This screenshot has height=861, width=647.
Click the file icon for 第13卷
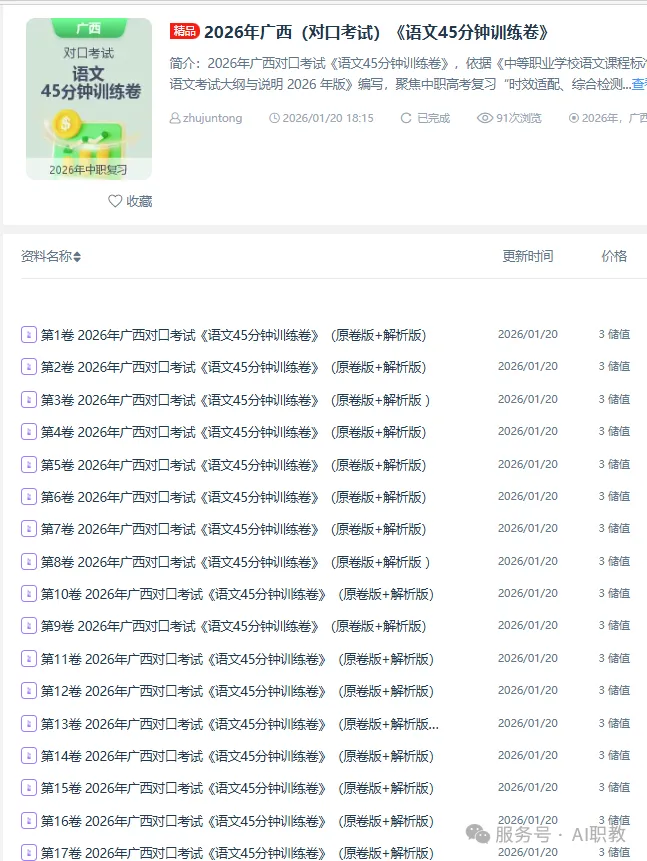29,723
